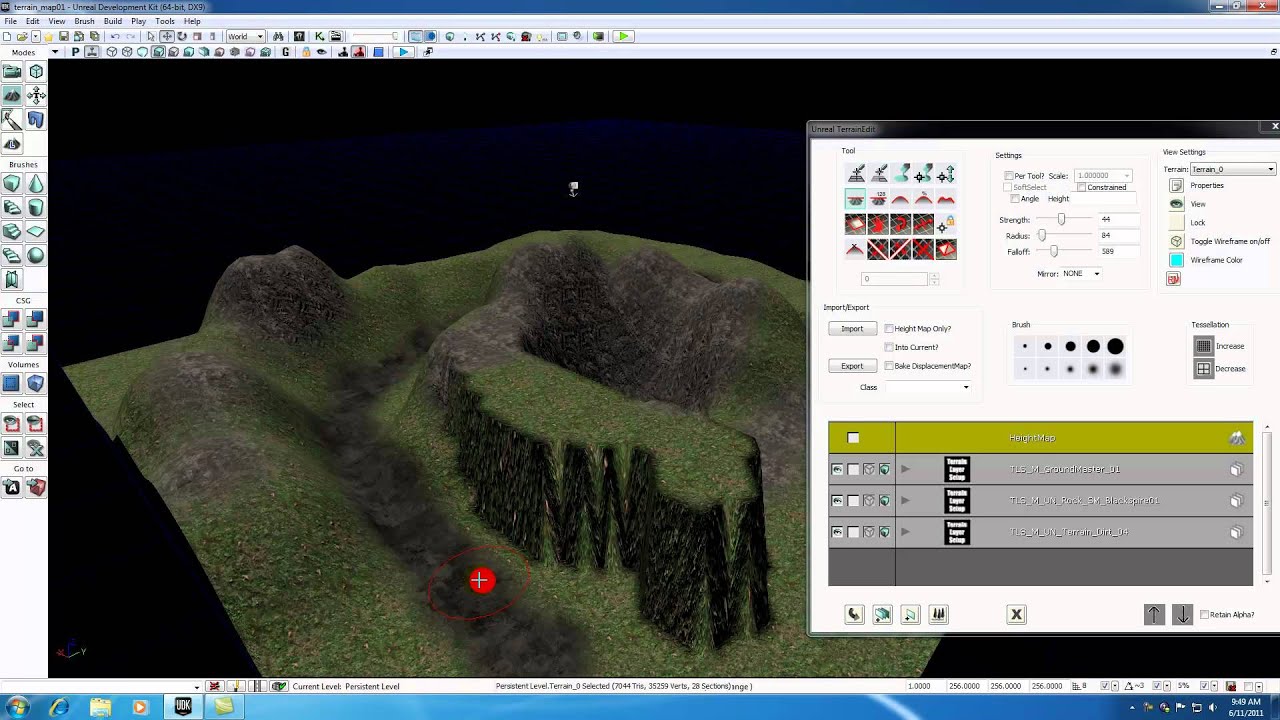Enable Bake DisplacementMap checkbox

(889, 366)
